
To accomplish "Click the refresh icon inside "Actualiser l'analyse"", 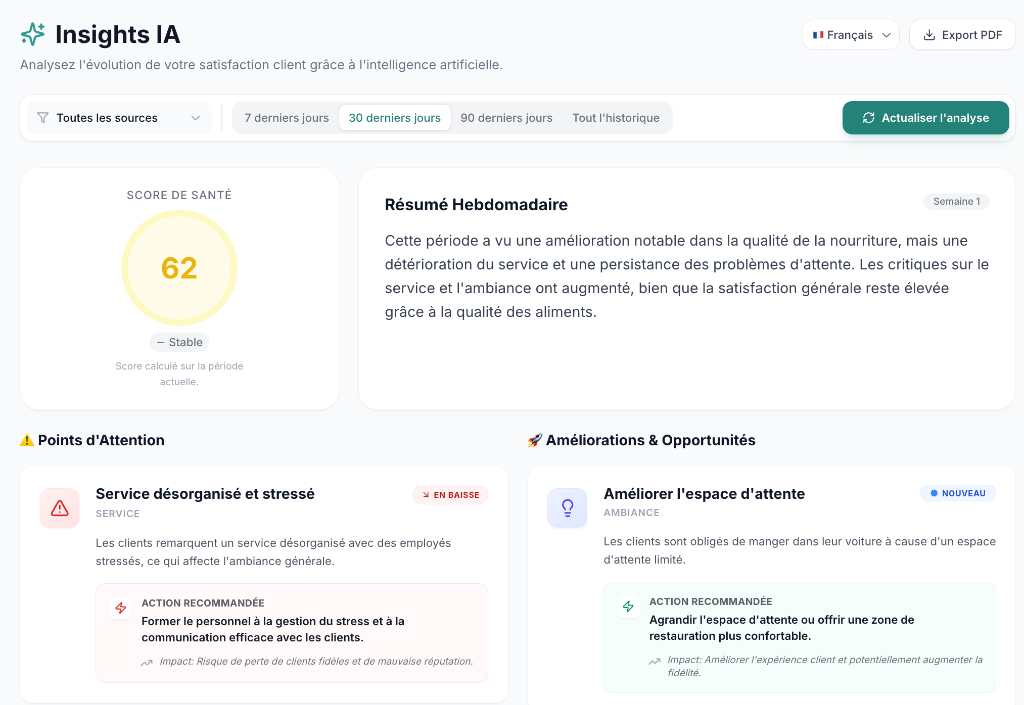I will (869, 117).
